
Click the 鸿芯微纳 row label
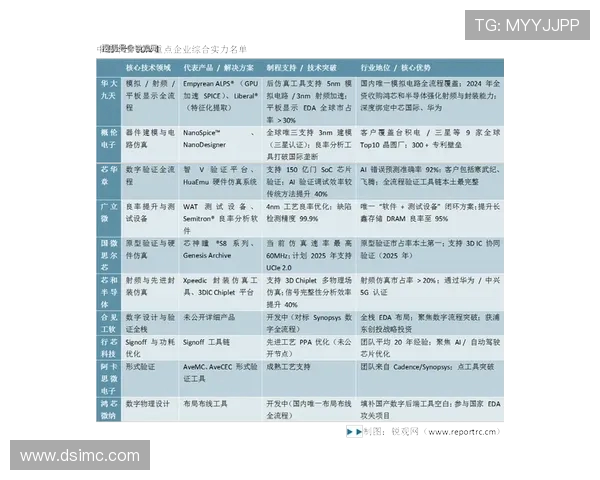point(109,410)
